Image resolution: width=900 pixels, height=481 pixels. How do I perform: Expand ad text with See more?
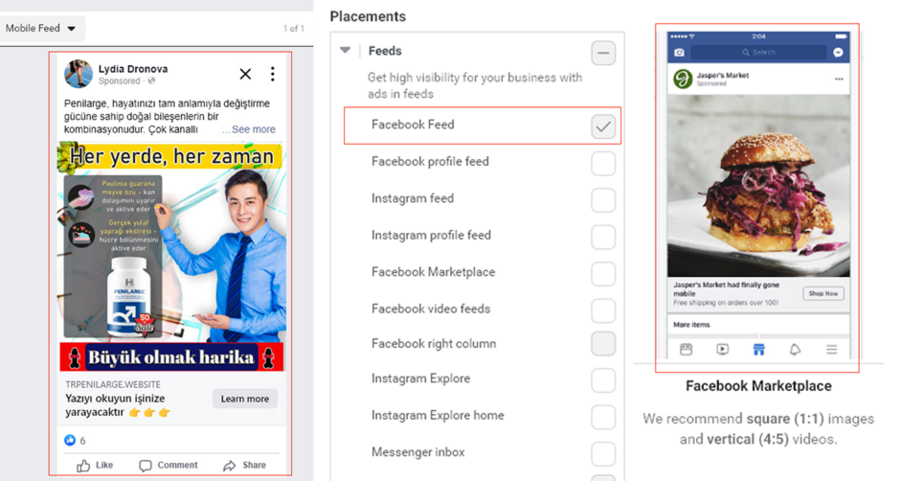click(x=253, y=129)
